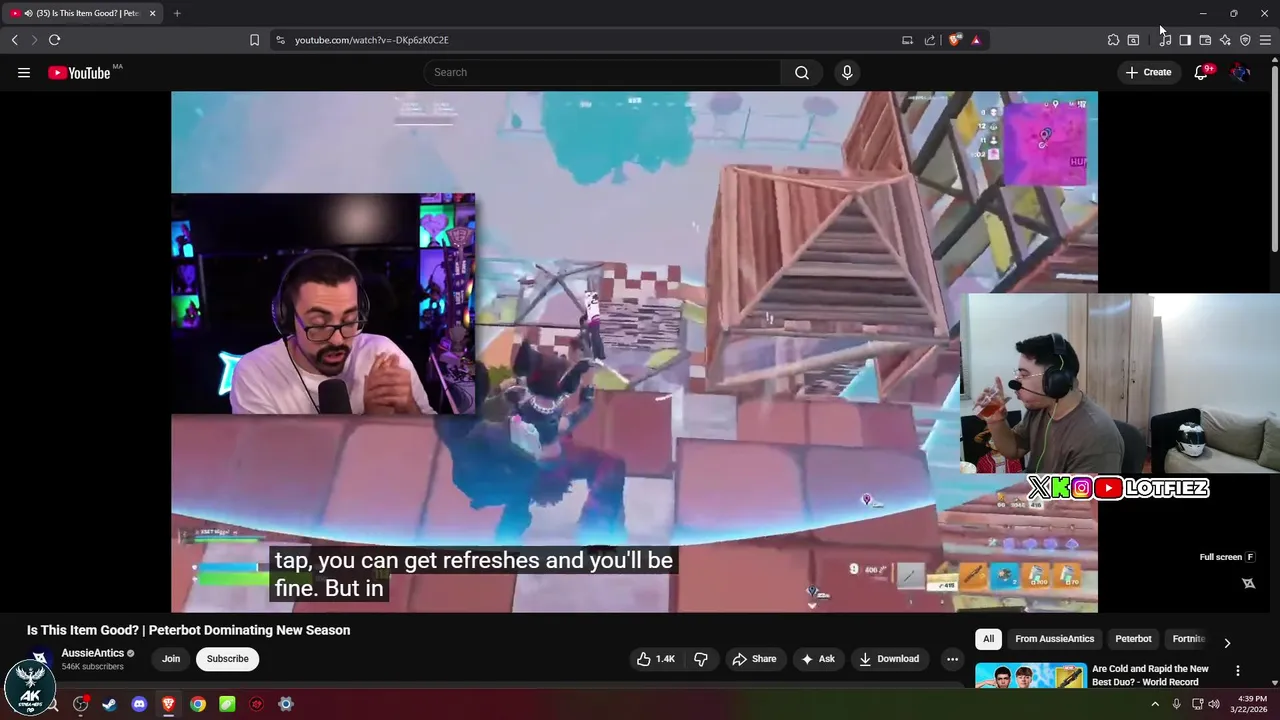Select the 'Fortnite' filter chip
Image resolution: width=1280 pixels, height=720 pixels.
pos(1189,639)
